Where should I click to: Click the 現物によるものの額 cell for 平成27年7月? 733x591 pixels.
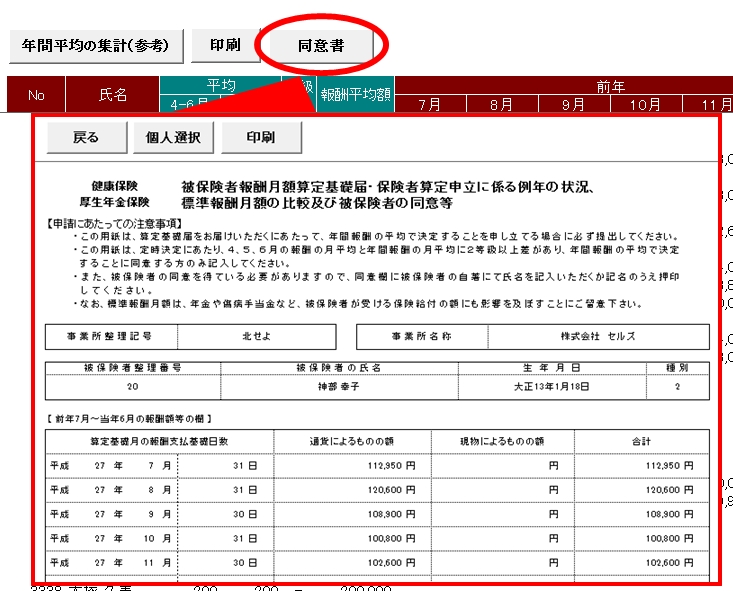503,466
